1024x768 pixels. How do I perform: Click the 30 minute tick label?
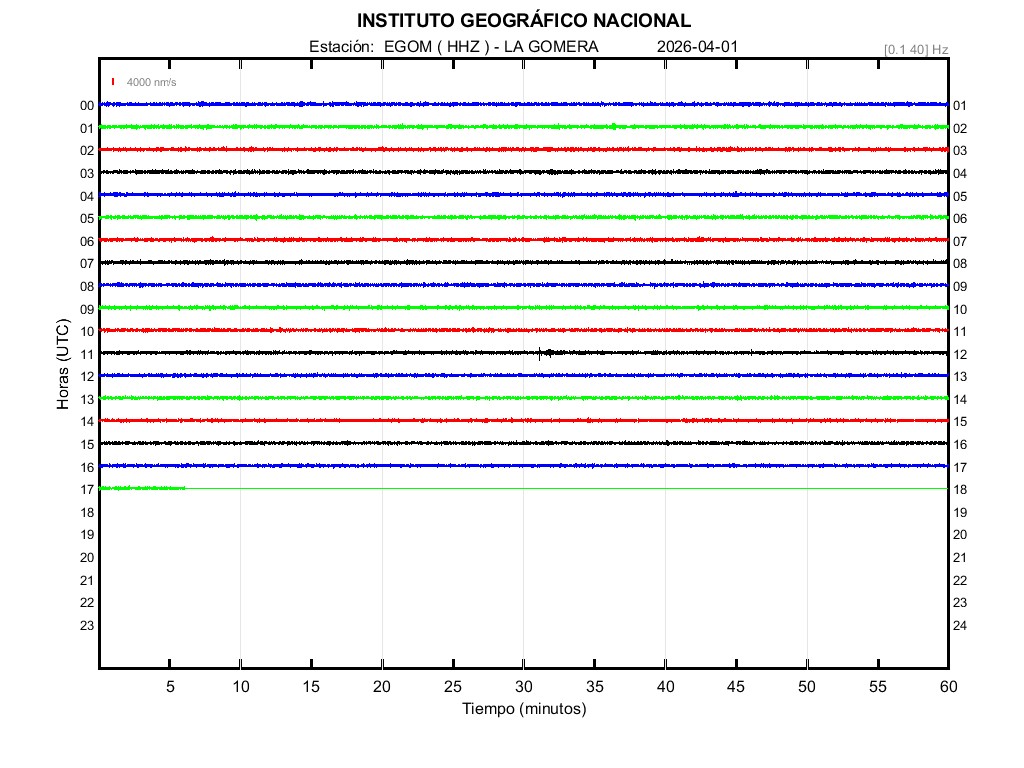pyautogui.click(x=523, y=686)
